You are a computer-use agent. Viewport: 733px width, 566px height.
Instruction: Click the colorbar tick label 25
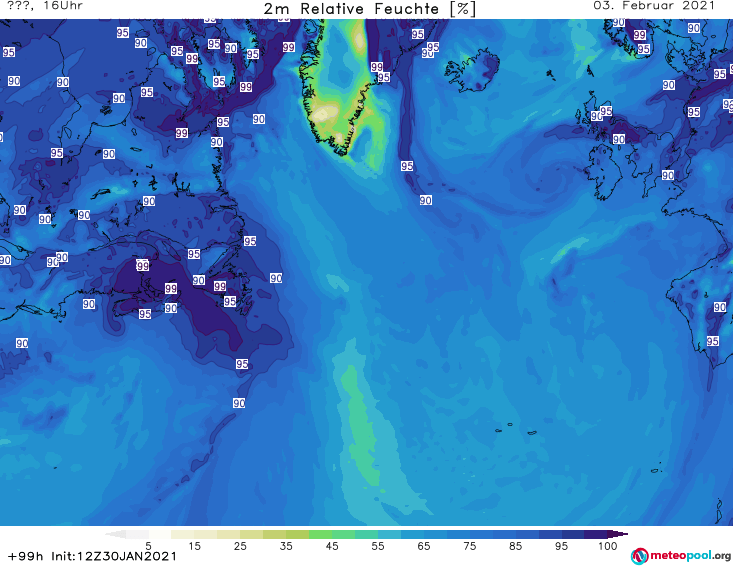click(x=240, y=546)
